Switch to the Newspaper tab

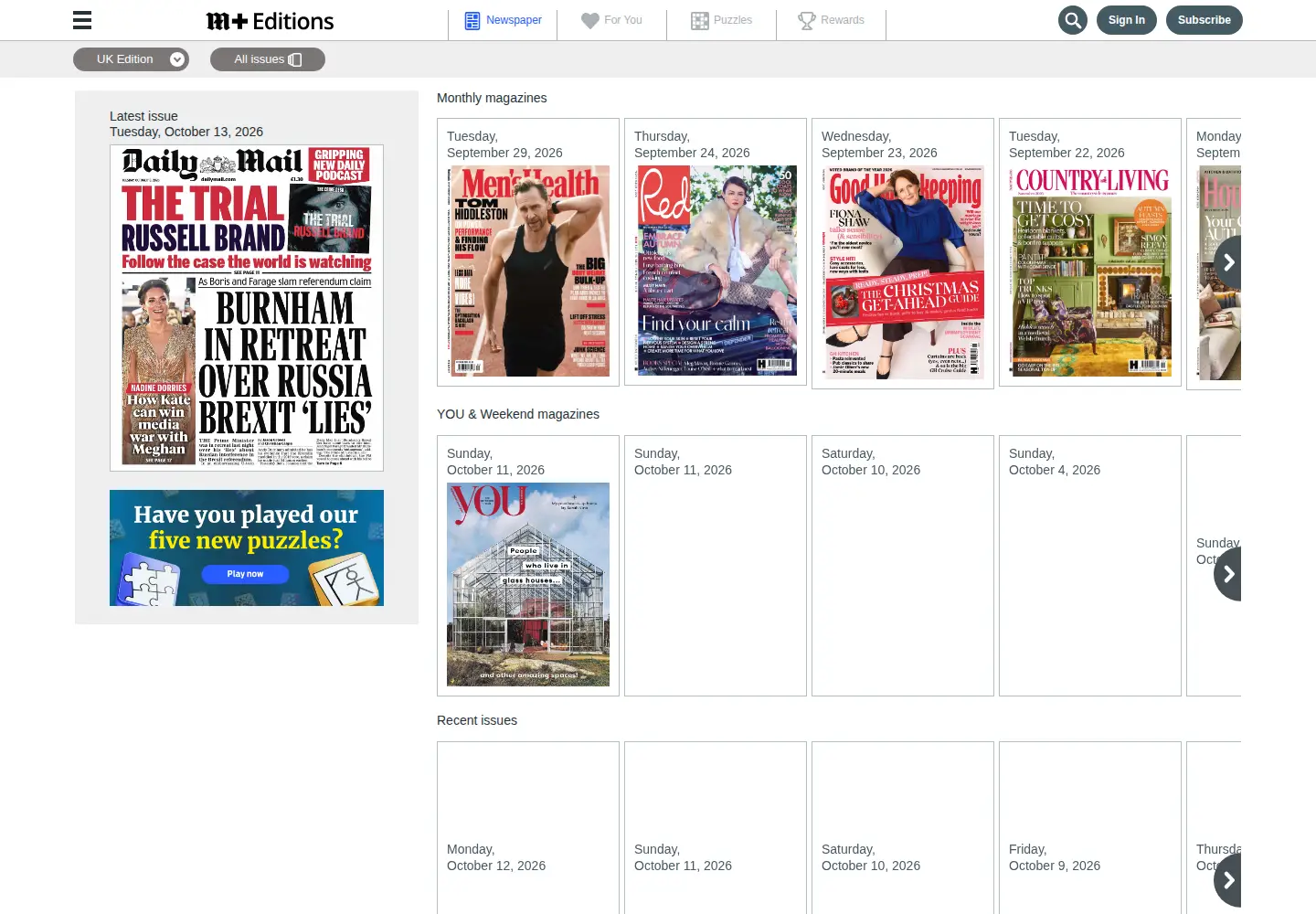click(x=503, y=20)
